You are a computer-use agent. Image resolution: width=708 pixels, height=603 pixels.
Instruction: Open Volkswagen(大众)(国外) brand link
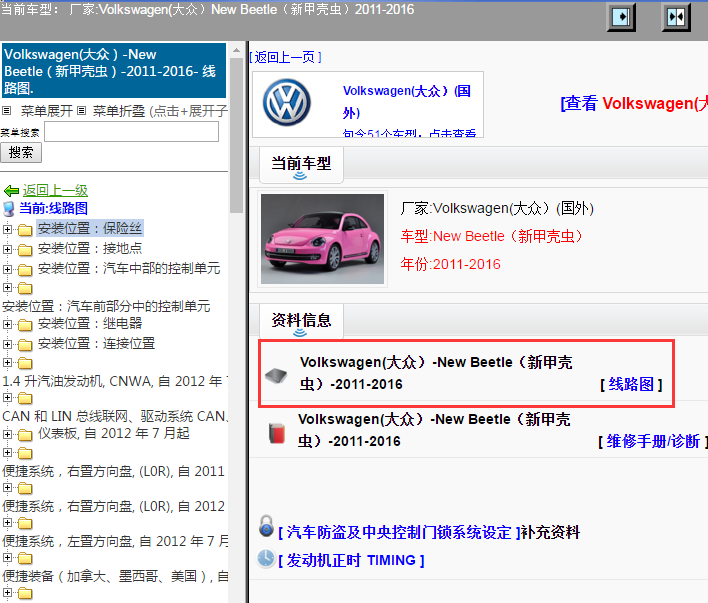click(406, 102)
